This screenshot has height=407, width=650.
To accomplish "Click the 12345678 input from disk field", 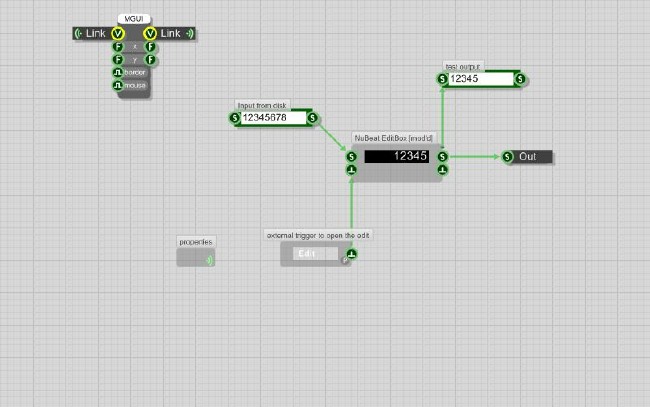I will (x=271, y=118).
